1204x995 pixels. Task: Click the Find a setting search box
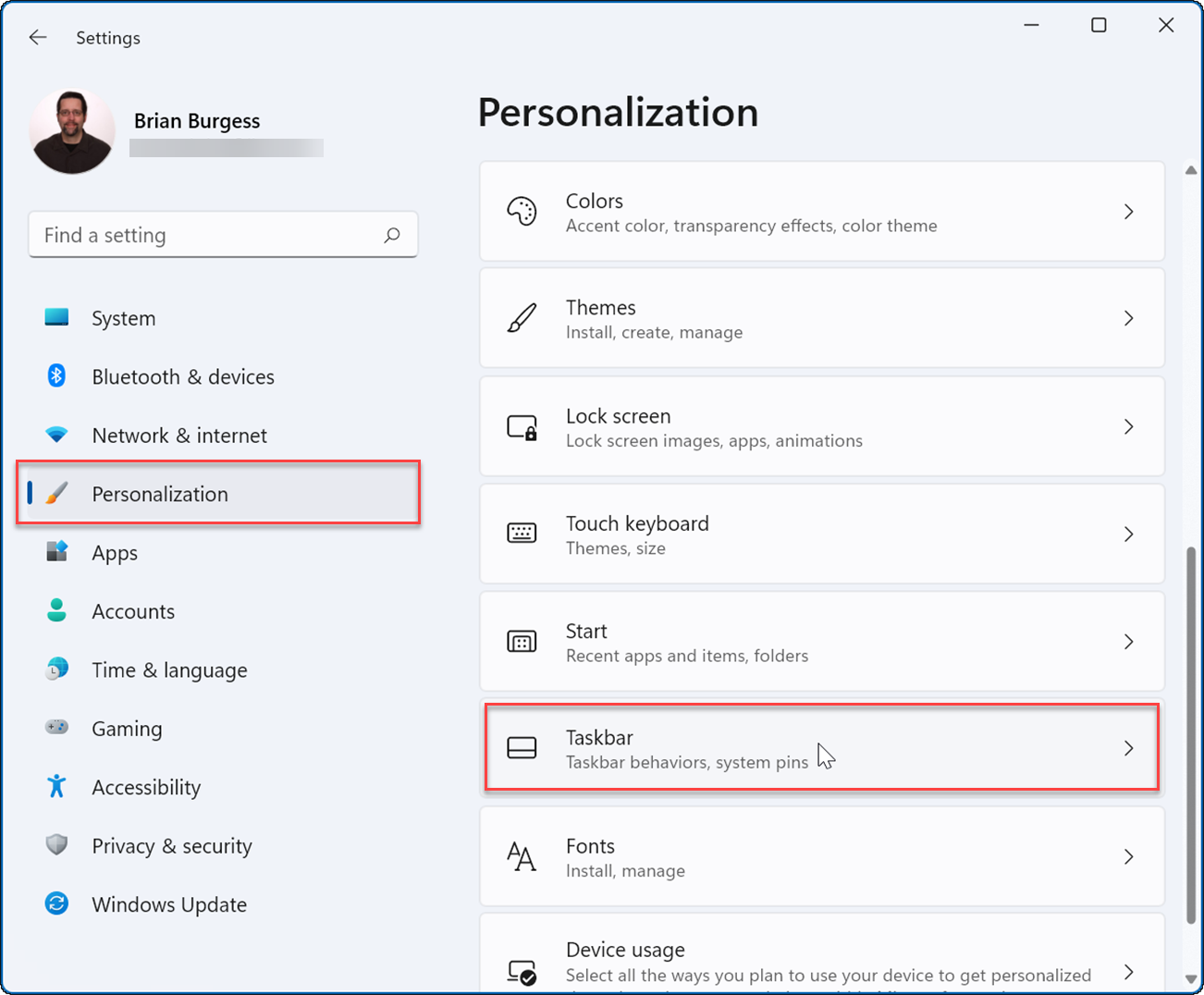(x=222, y=234)
